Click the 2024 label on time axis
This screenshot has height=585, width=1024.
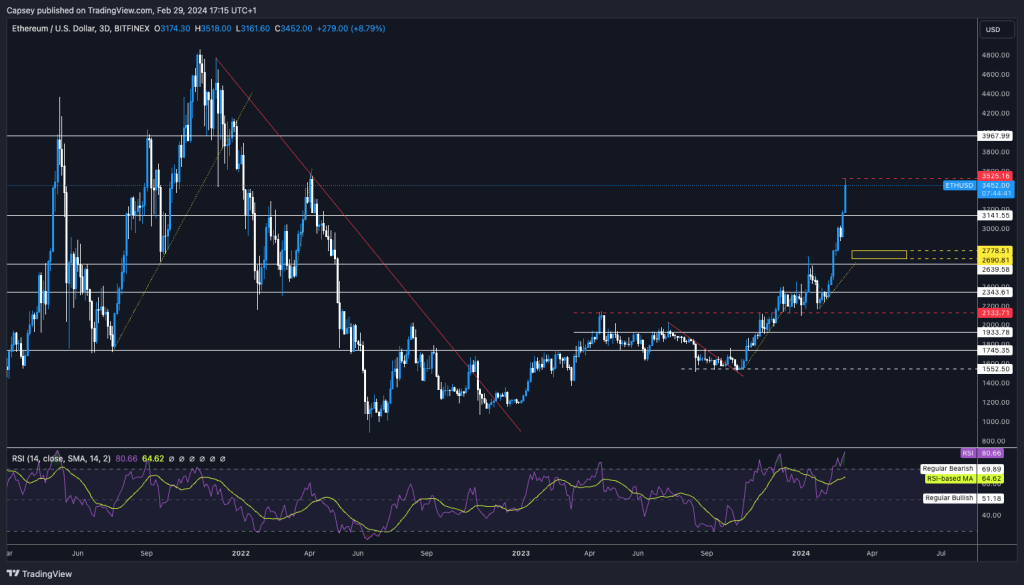pyautogui.click(x=801, y=554)
